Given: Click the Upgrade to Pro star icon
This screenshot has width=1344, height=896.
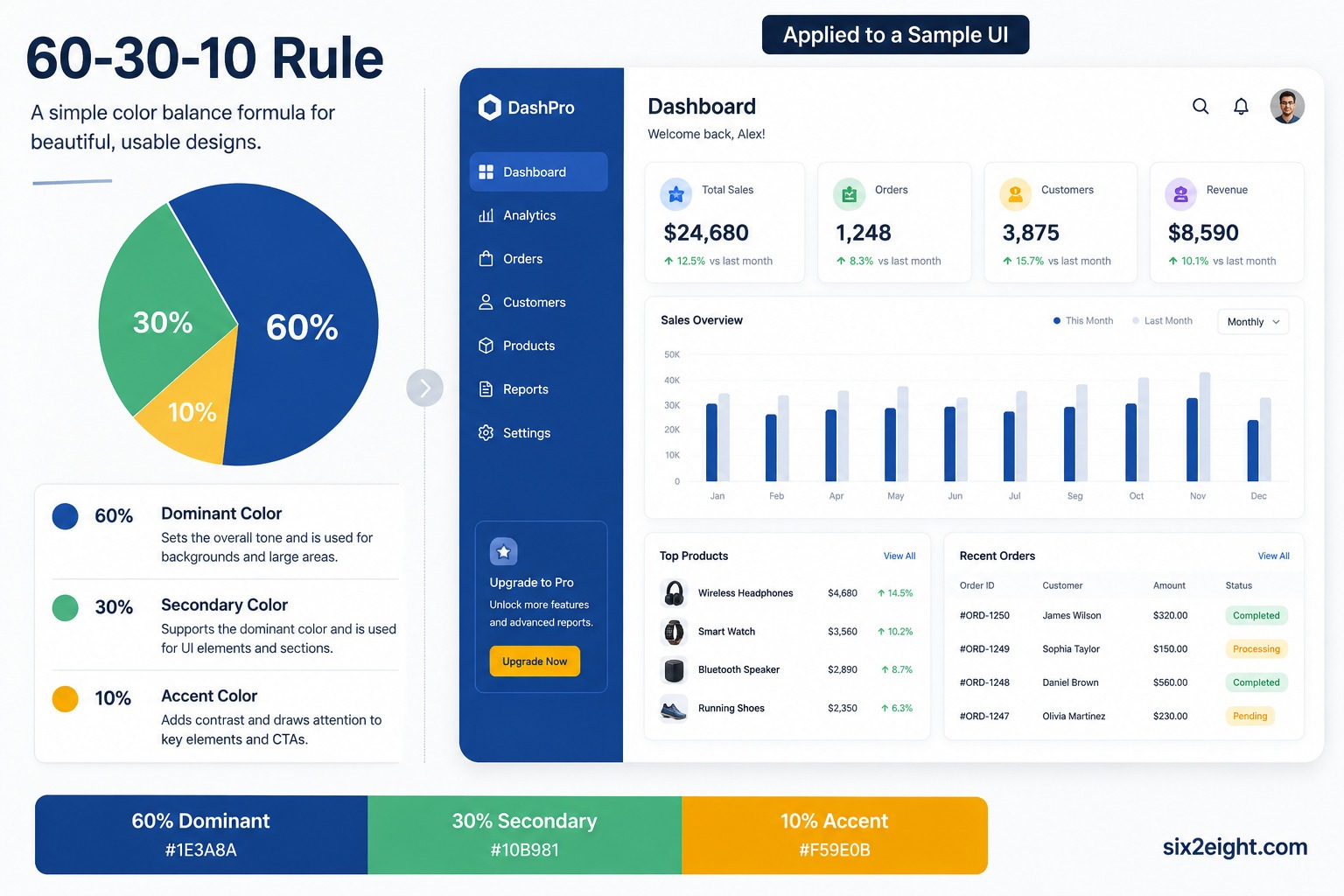Looking at the screenshot, I should tap(503, 552).
